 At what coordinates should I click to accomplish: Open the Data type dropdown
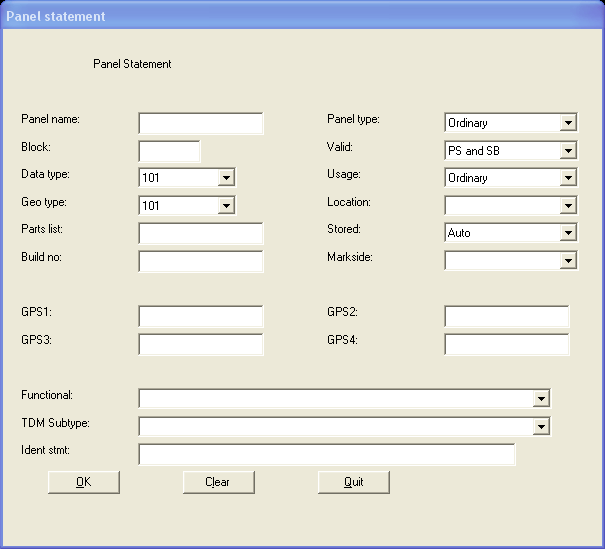pos(187,178)
